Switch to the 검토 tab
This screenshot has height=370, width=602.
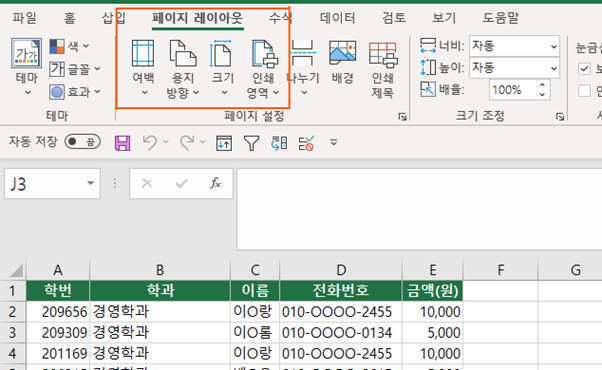coord(394,18)
